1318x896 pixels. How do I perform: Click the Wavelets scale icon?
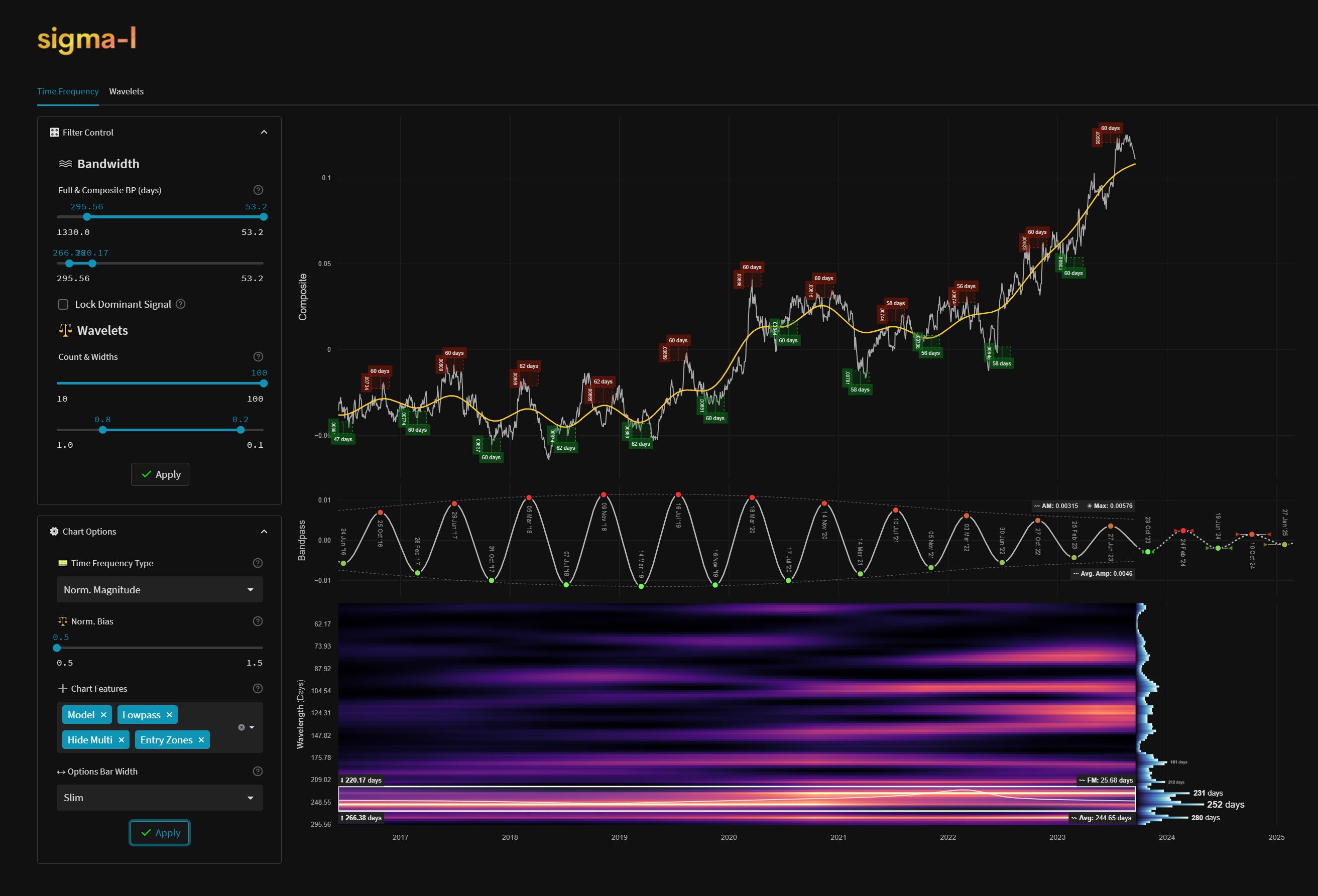pos(65,331)
